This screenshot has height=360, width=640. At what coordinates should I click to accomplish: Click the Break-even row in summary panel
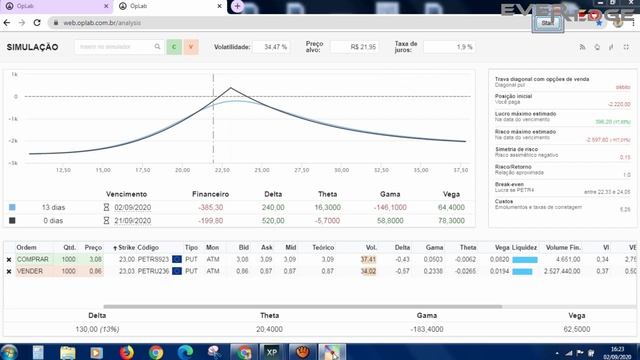[x=562, y=188]
